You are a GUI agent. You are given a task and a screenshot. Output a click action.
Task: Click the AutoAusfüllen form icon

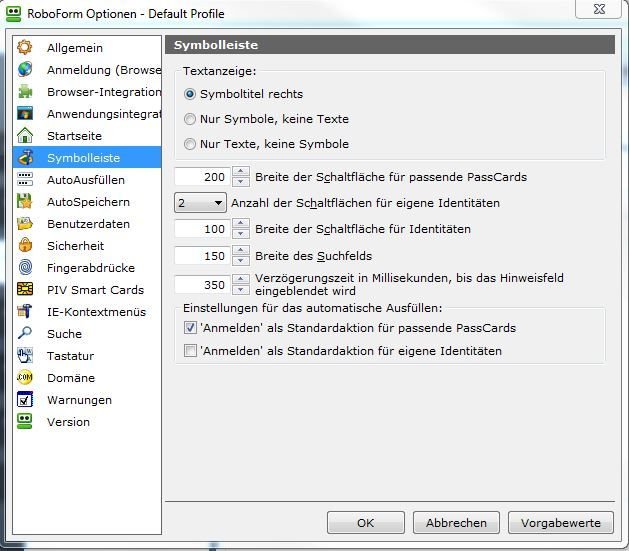click(x=25, y=179)
